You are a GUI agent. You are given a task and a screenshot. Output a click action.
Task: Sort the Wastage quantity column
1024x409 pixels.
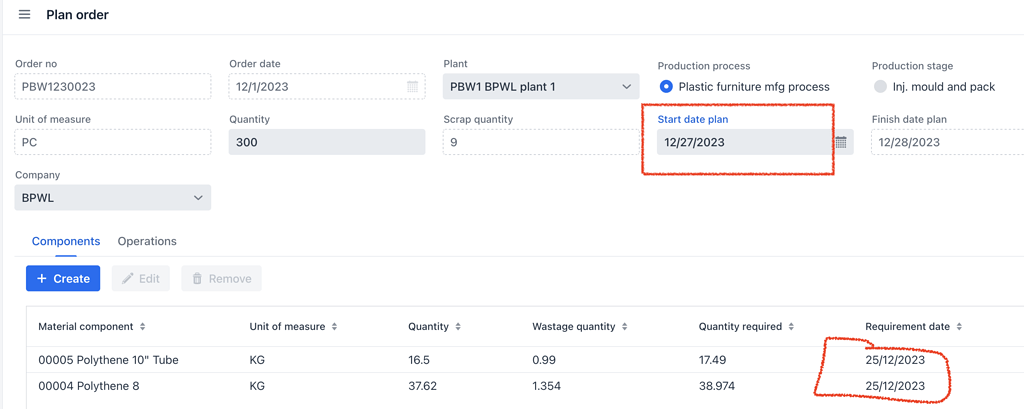[624, 327]
